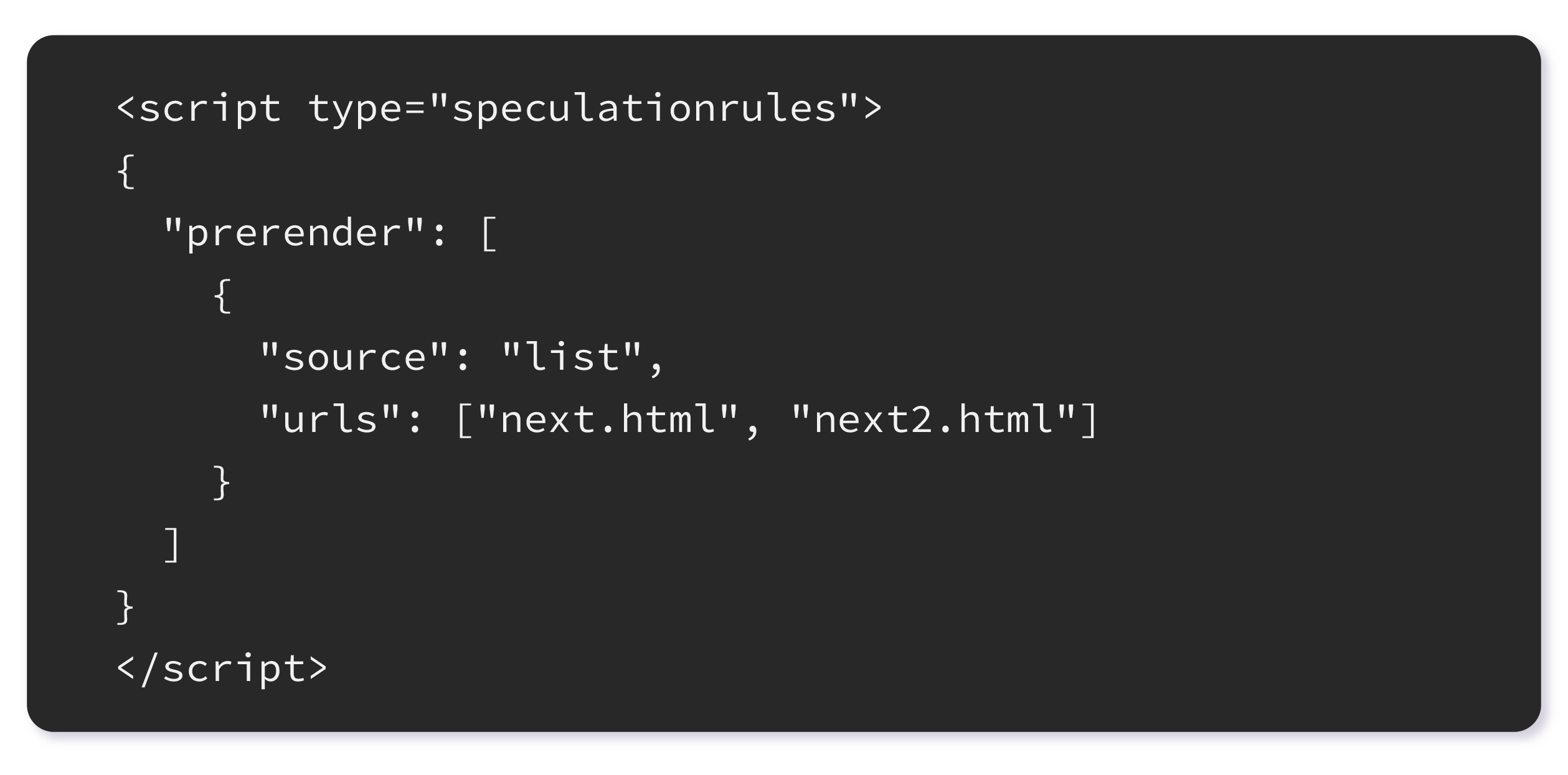This screenshot has height=775, width=1568.
Task: Click the prerender array's closing bracket
Action: 172,545
